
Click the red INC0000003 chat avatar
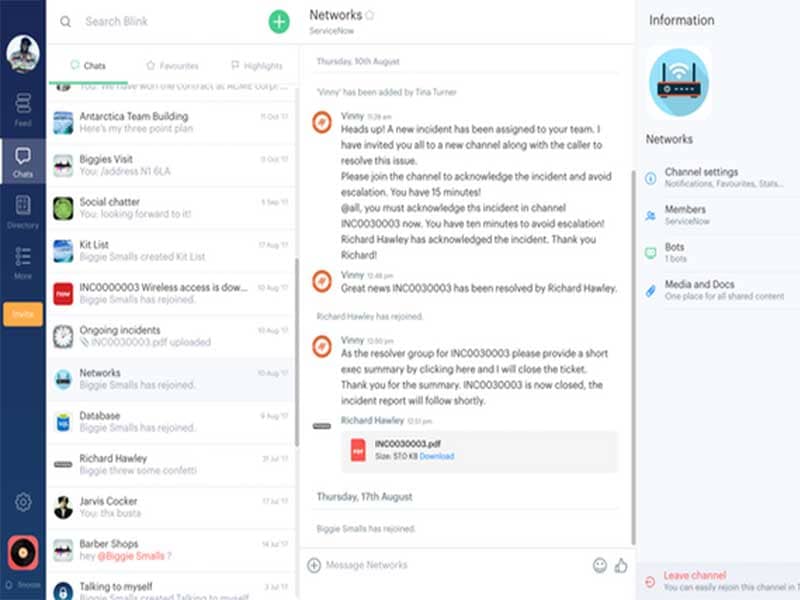pos(63,294)
